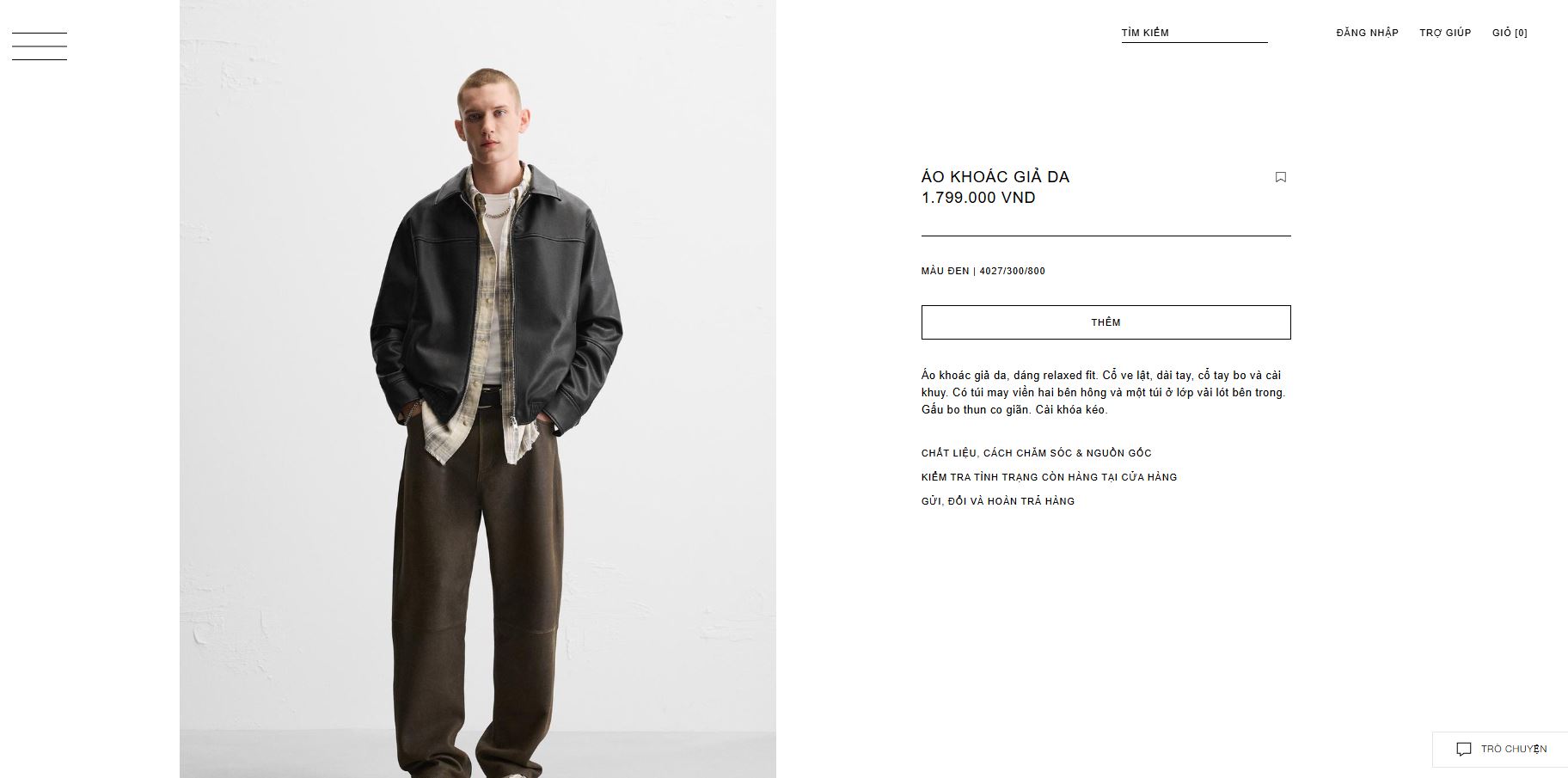Focus the TÌM KIẾM search field

click(x=1194, y=33)
